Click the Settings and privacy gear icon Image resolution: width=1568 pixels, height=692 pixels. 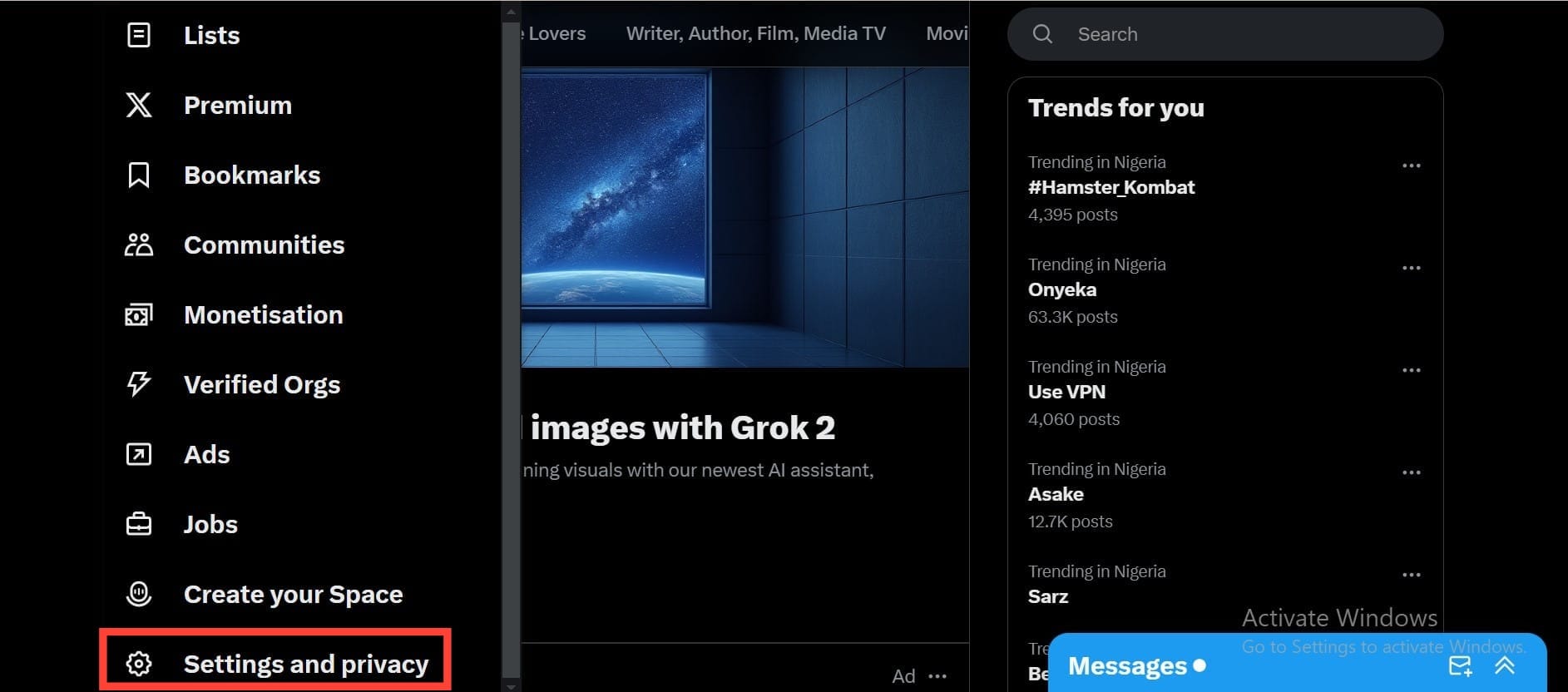(138, 664)
